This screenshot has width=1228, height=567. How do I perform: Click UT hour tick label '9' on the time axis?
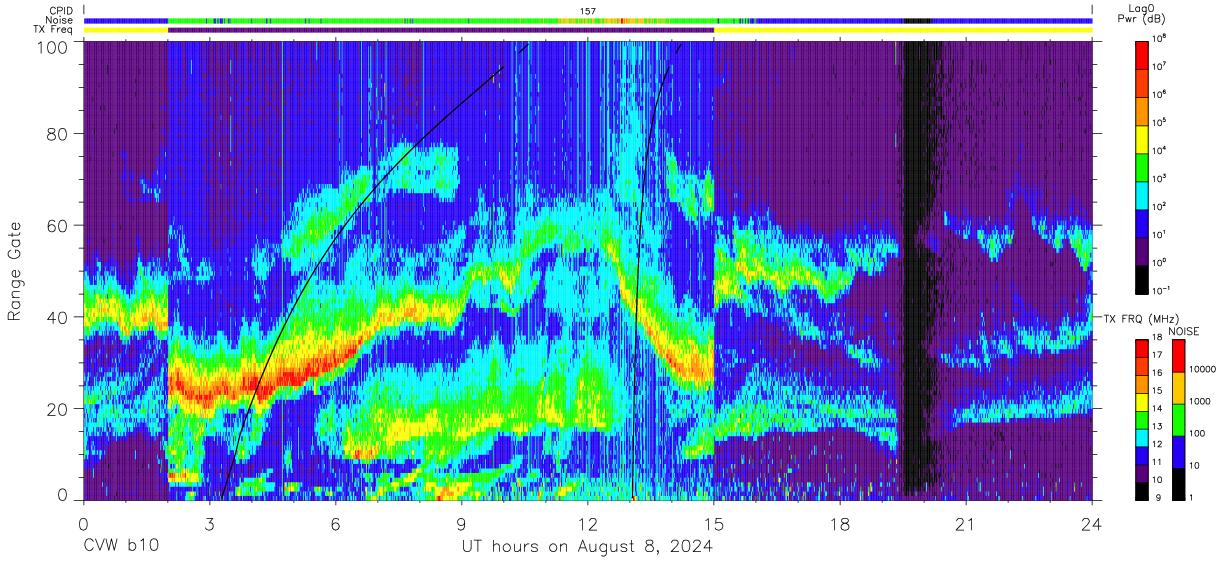point(462,523)
